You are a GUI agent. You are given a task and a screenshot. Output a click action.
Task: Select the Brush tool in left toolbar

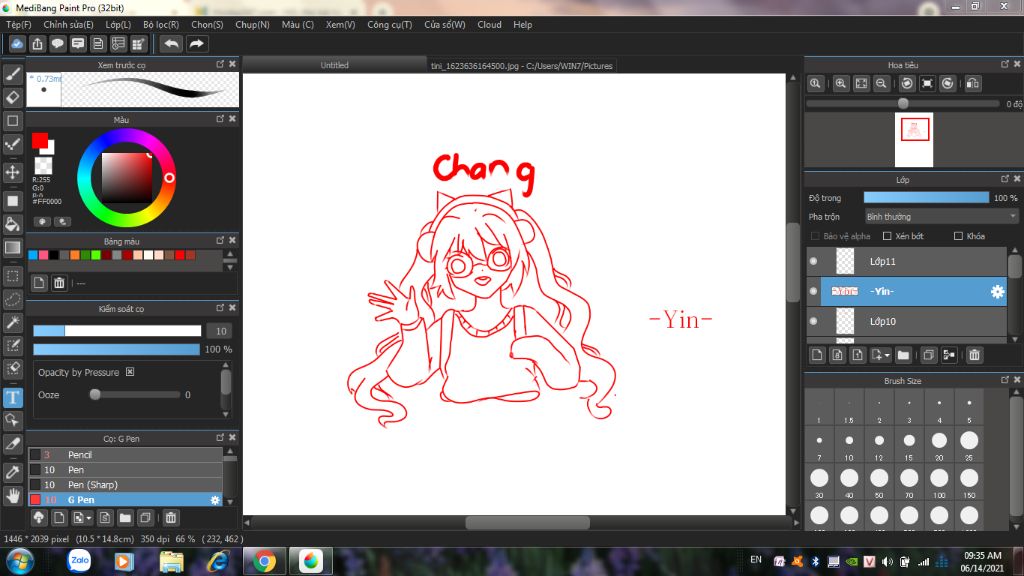pos(12,74)
